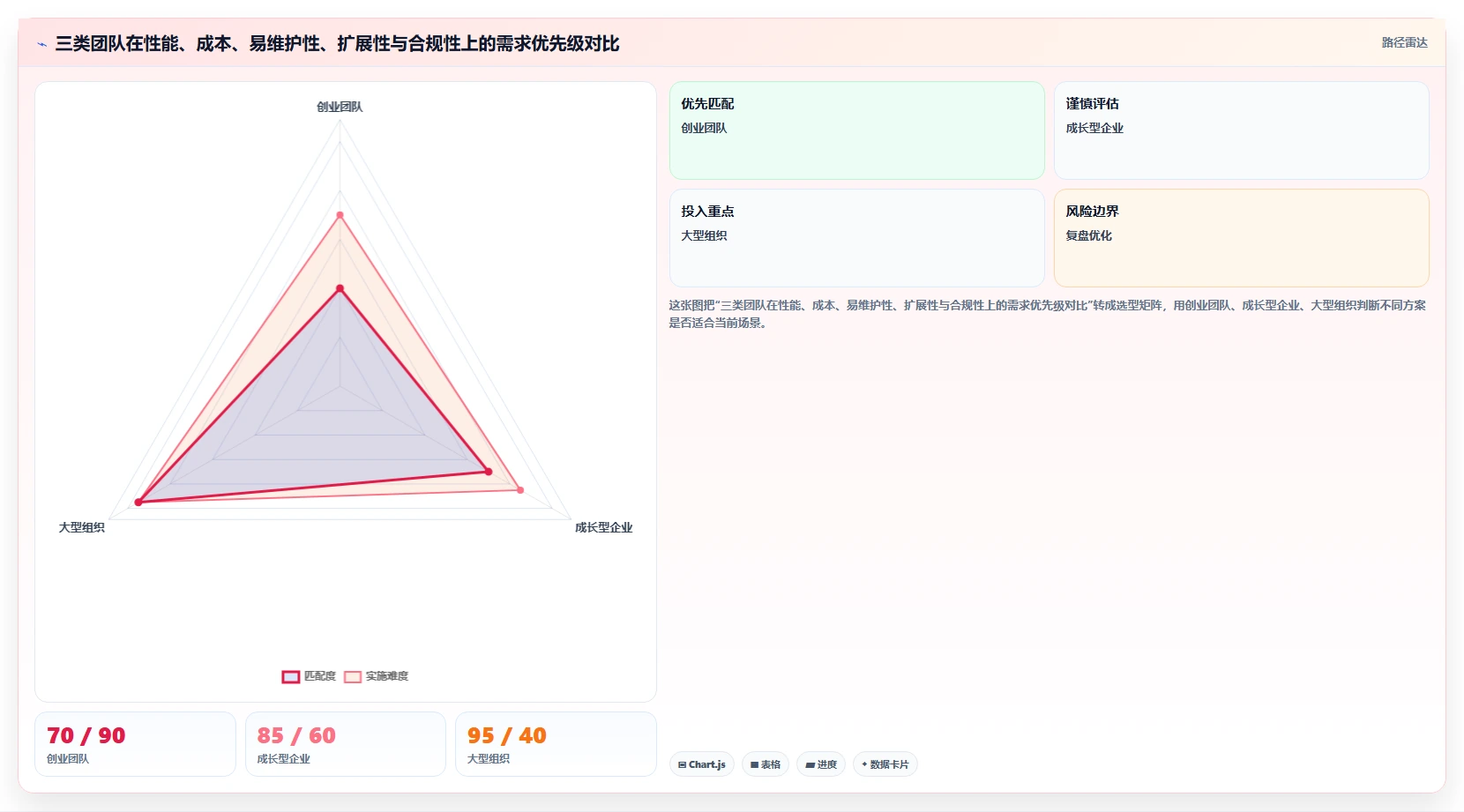Click the chart title heading text
The height and width of the screenshot is (812, 1464).
click(x=337, y=43)
